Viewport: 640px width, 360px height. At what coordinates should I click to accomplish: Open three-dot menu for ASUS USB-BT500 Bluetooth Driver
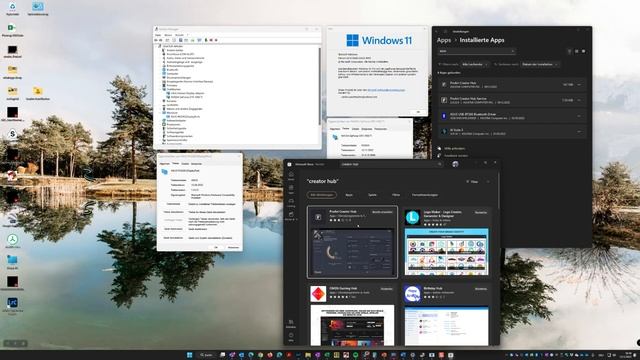click(x=579, y=116)
